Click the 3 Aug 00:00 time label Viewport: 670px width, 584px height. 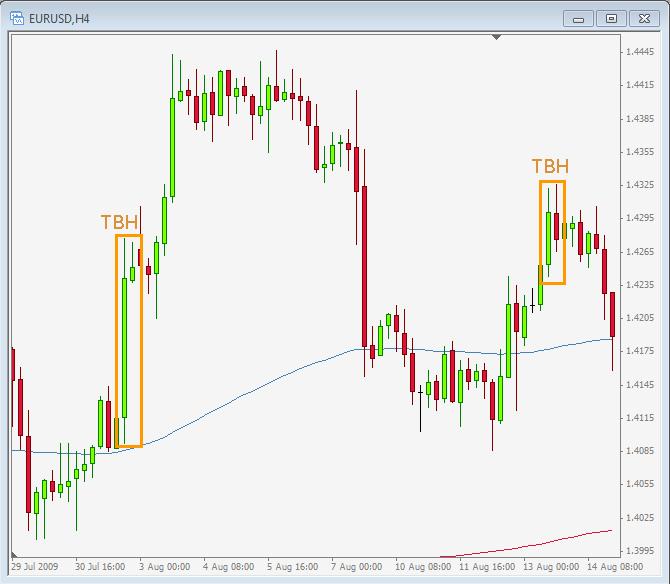pyautogui.click(x=165, y=566)
